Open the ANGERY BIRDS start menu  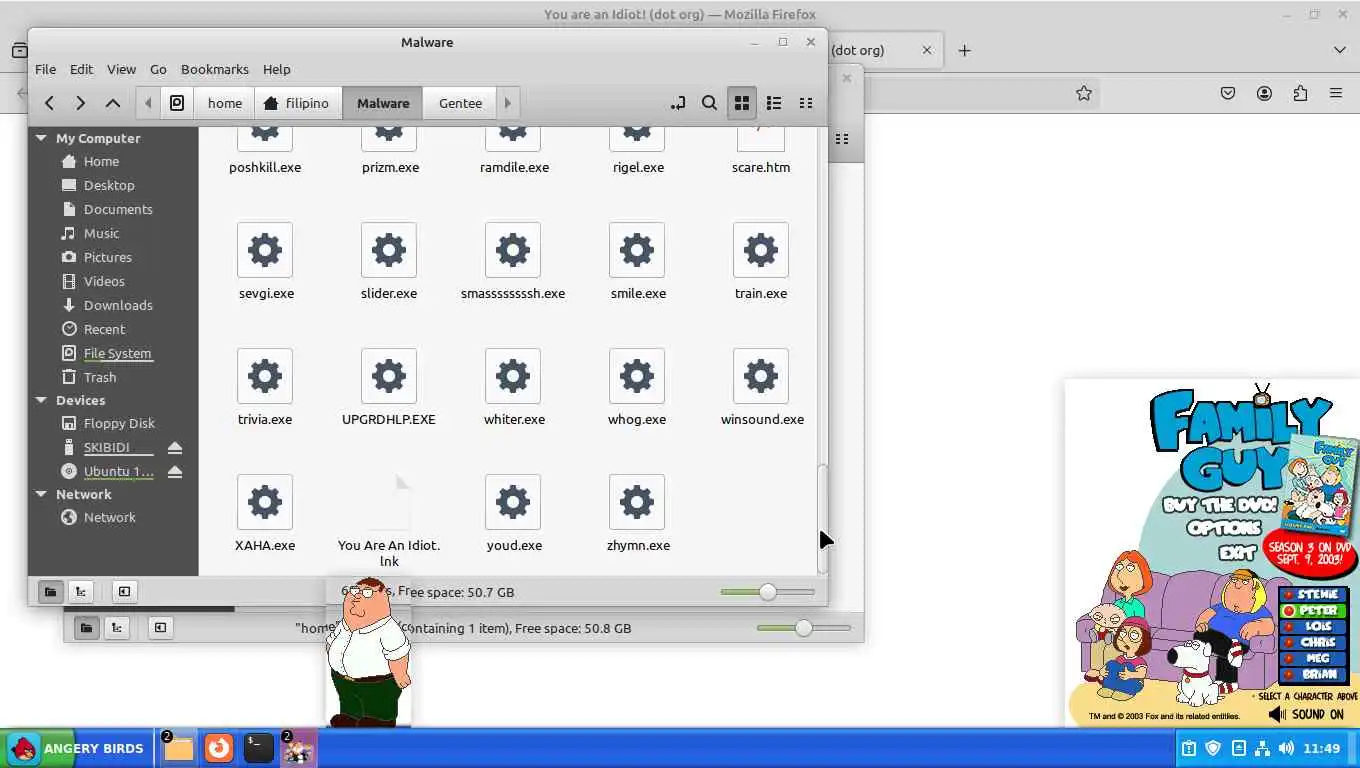(x=77, y=748)
